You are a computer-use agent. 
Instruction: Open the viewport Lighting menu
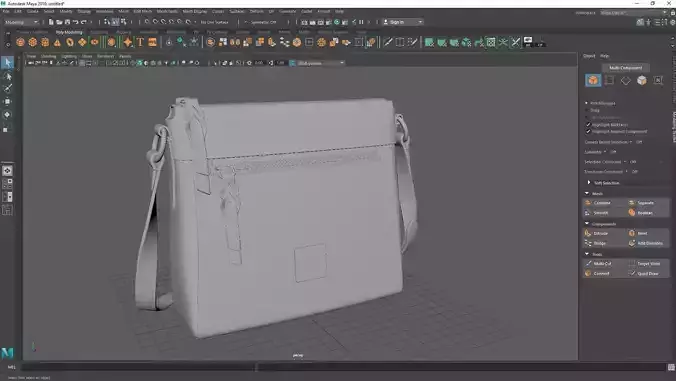point(69,56)
